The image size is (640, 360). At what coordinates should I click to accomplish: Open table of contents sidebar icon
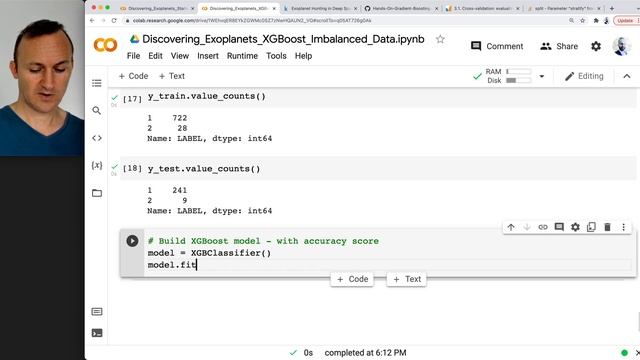click(x=97, y=83)
